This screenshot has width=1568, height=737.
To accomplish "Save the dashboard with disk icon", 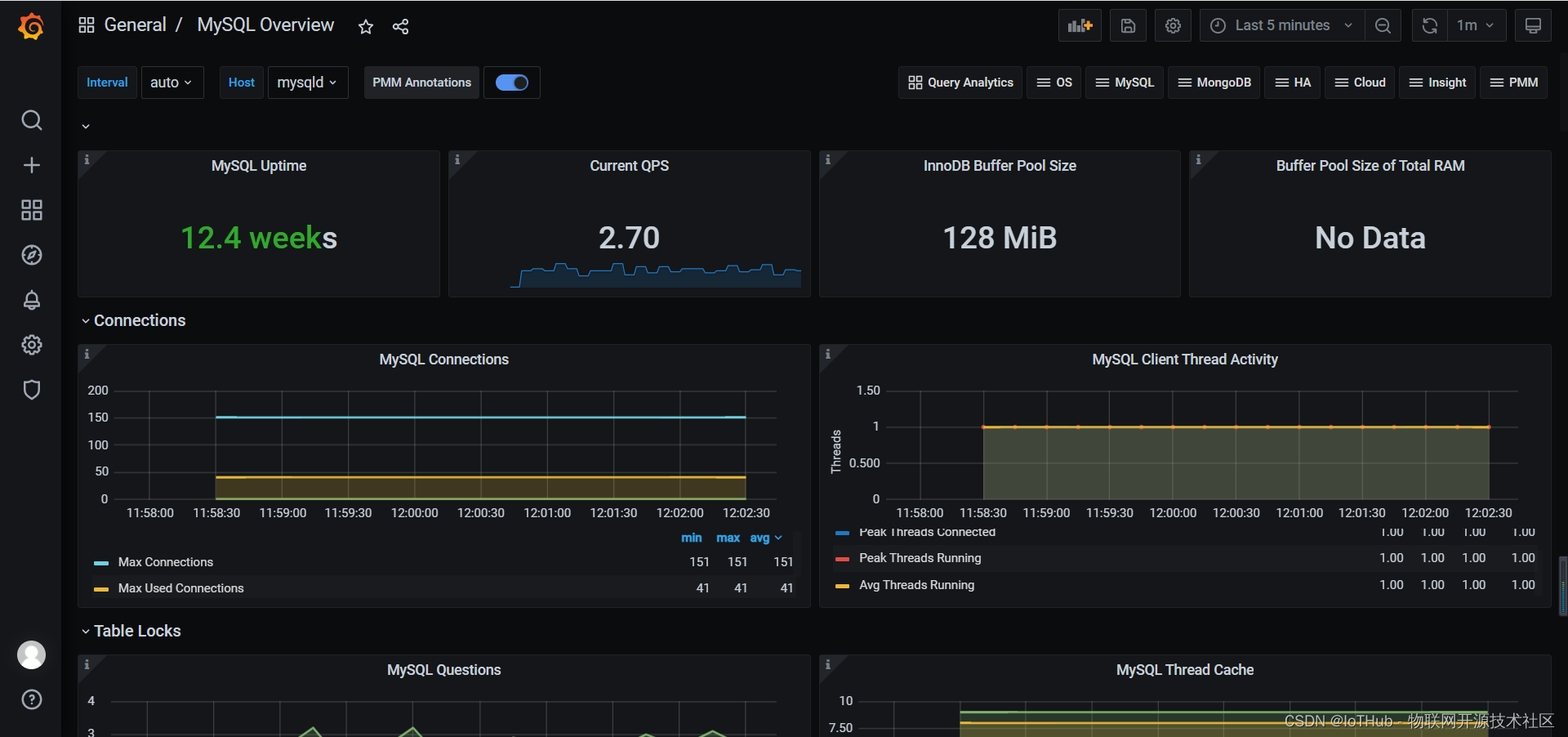I will click(x=1128, y=25).
